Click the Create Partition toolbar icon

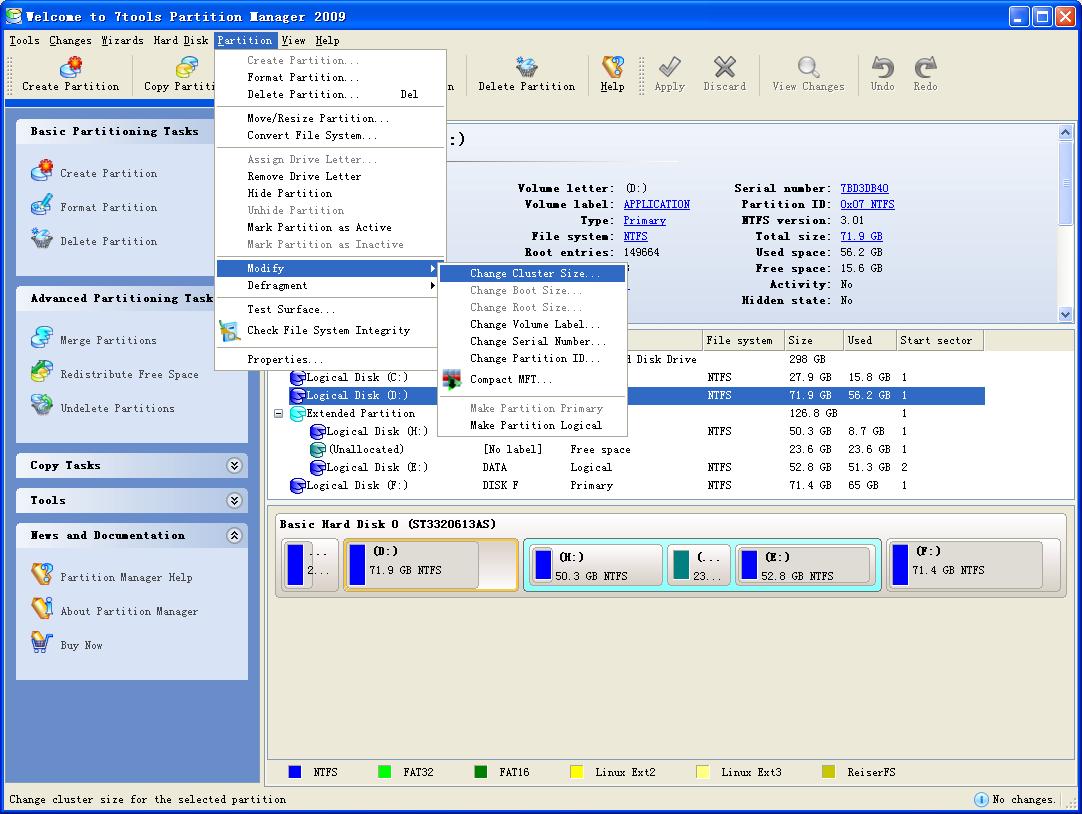70,68
